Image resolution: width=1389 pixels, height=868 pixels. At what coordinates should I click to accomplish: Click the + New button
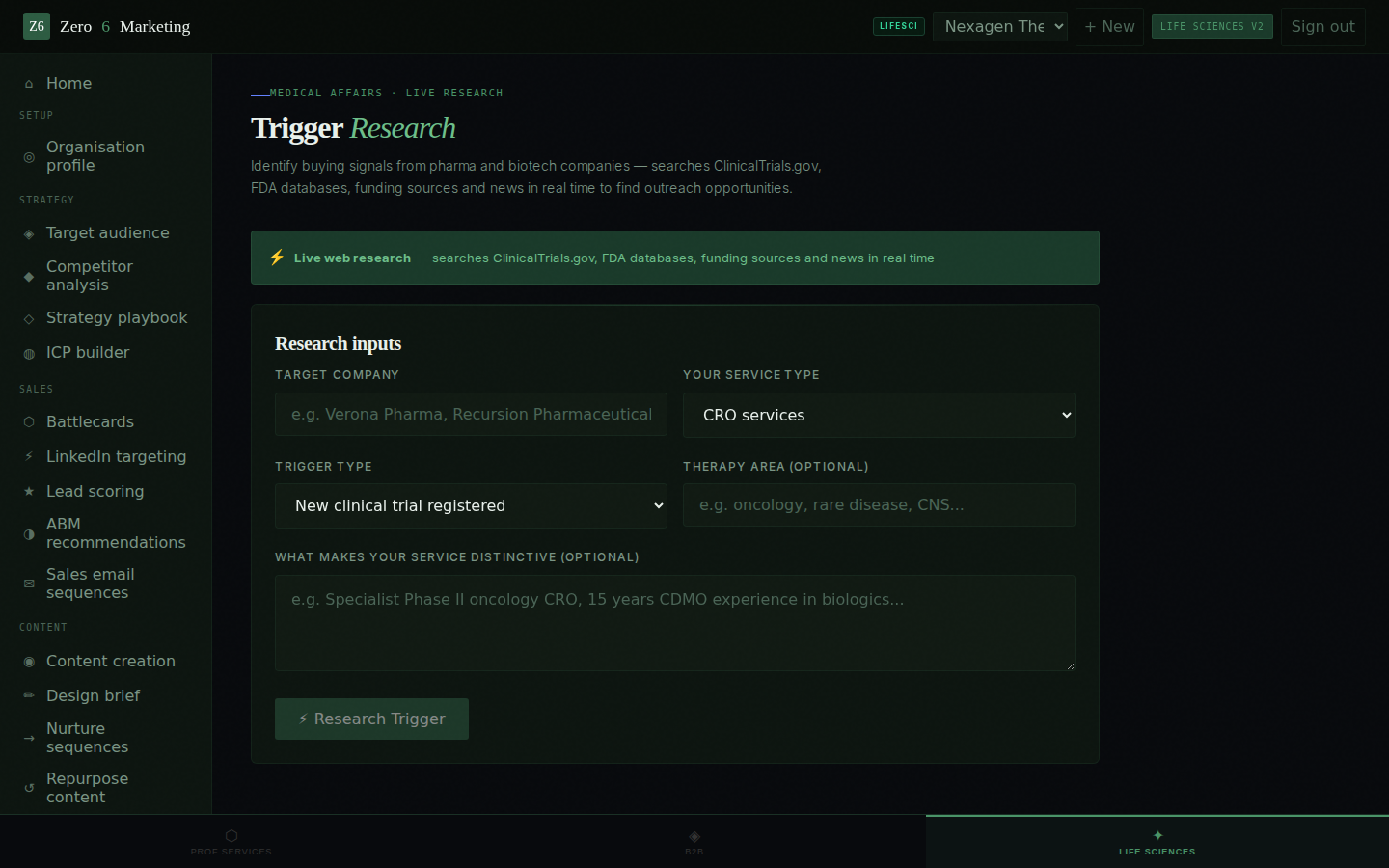tap(1109, 26)
